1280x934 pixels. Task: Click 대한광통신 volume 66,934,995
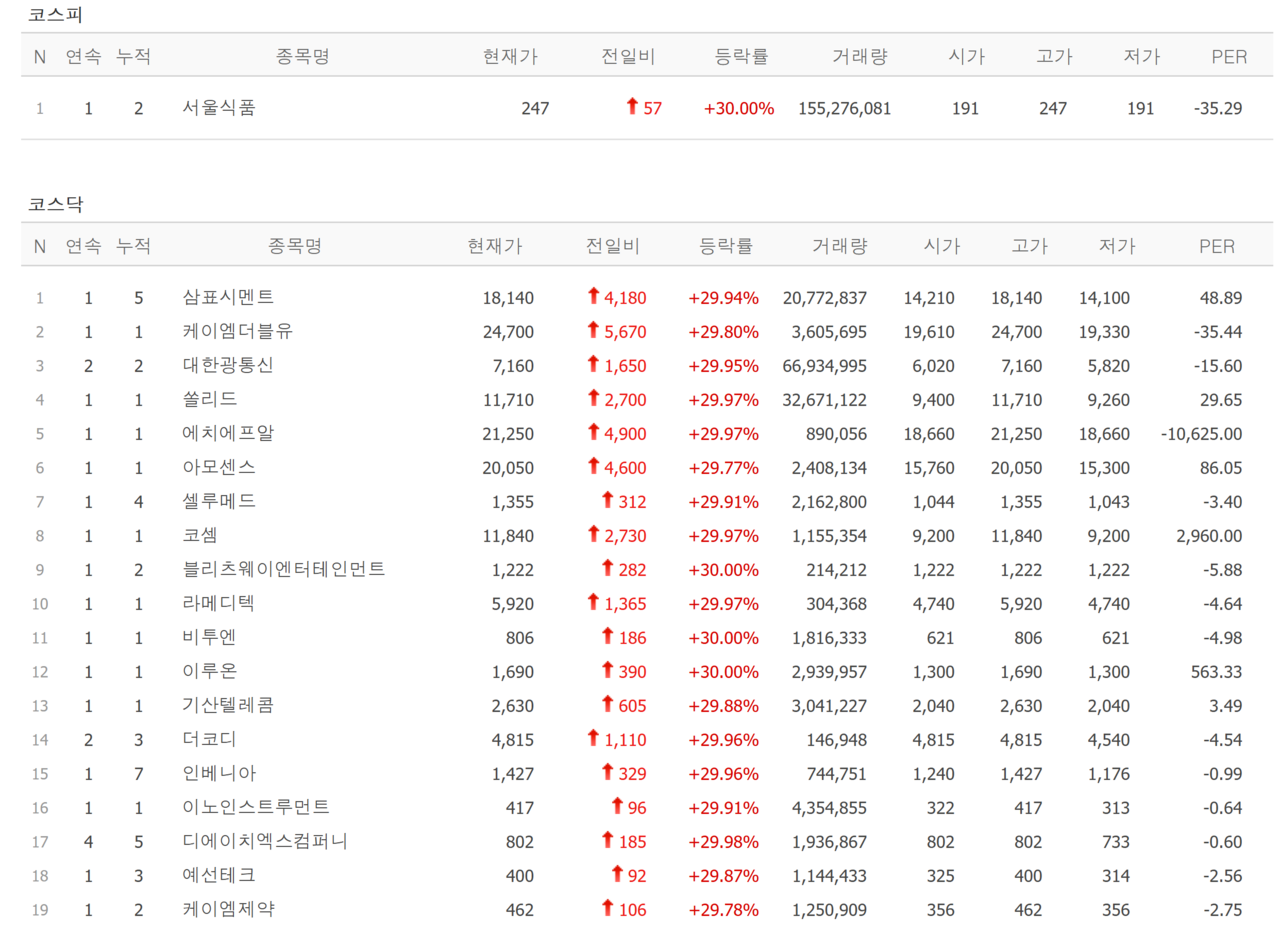click(825, 365)
